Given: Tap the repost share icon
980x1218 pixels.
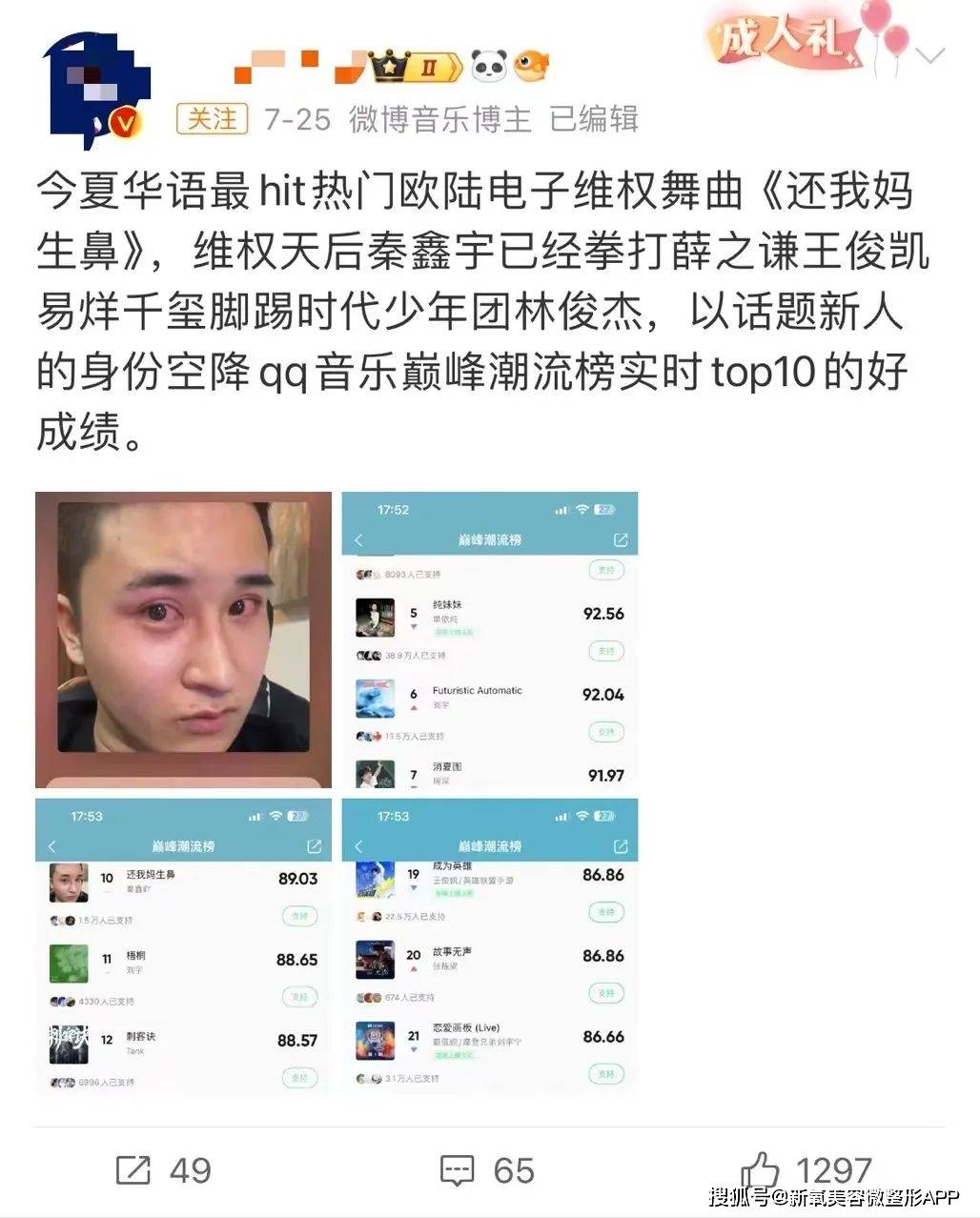Looking at the screenshot, I should point(133,1170).
